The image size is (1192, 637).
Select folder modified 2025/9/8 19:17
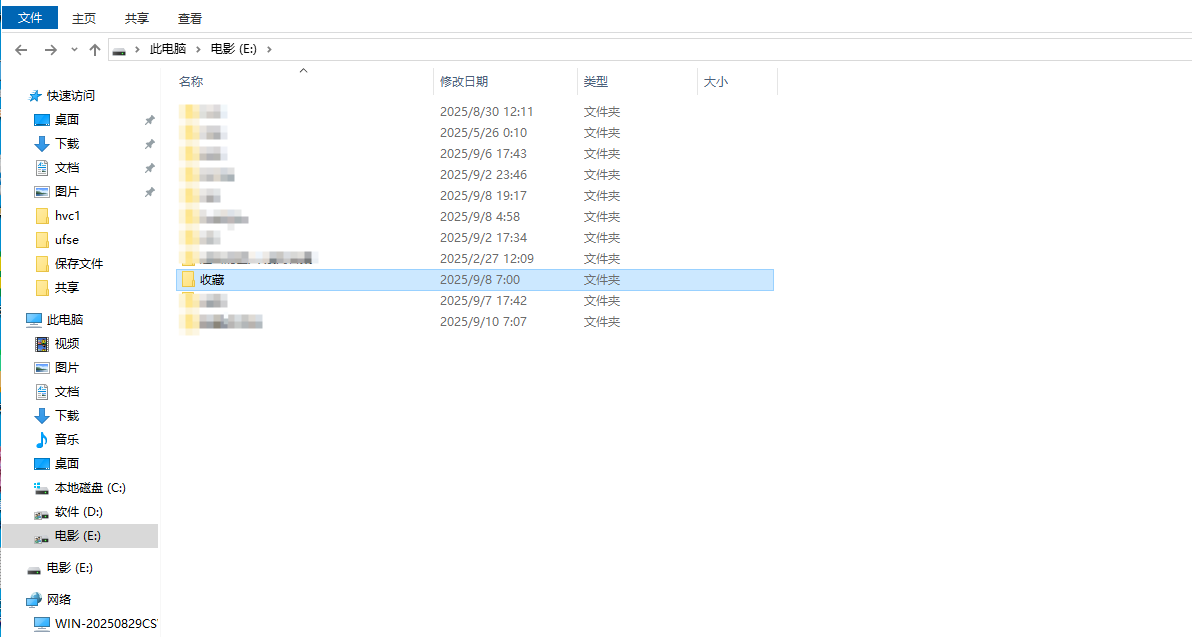pyautogui.click(x=475, y=195)
